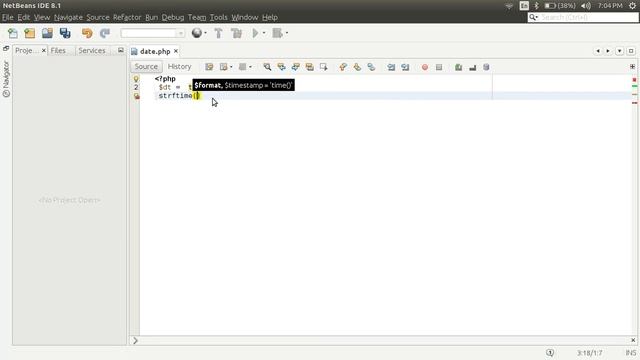
Task: Toggle Highlight Search in editor
Action: coord(310,67)
